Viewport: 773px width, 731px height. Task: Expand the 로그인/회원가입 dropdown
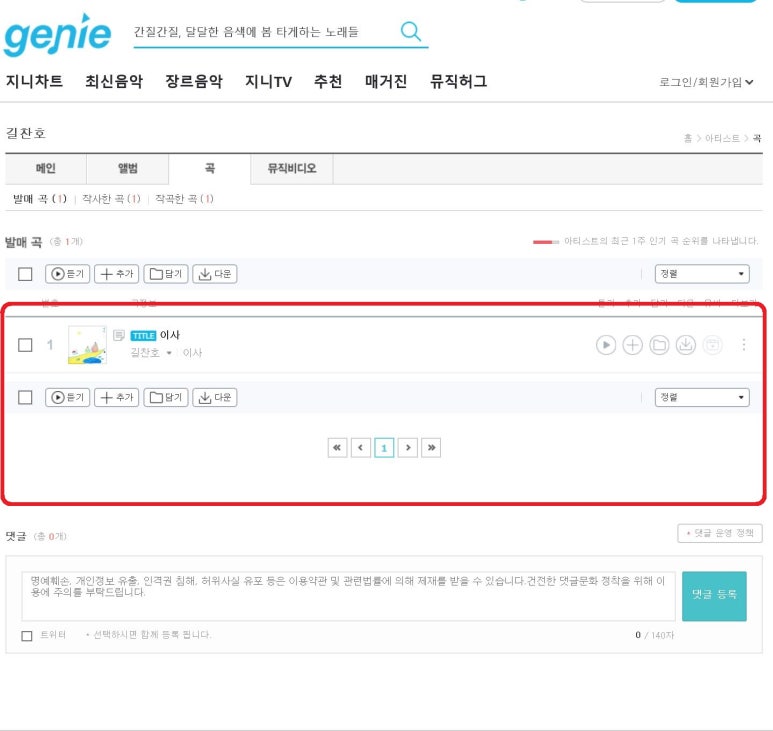[706, 82]
